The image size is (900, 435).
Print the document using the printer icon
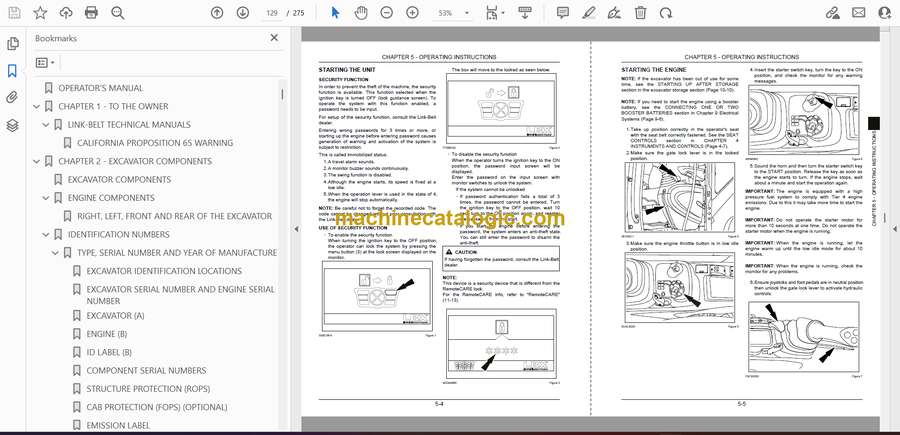coord(91,13)
